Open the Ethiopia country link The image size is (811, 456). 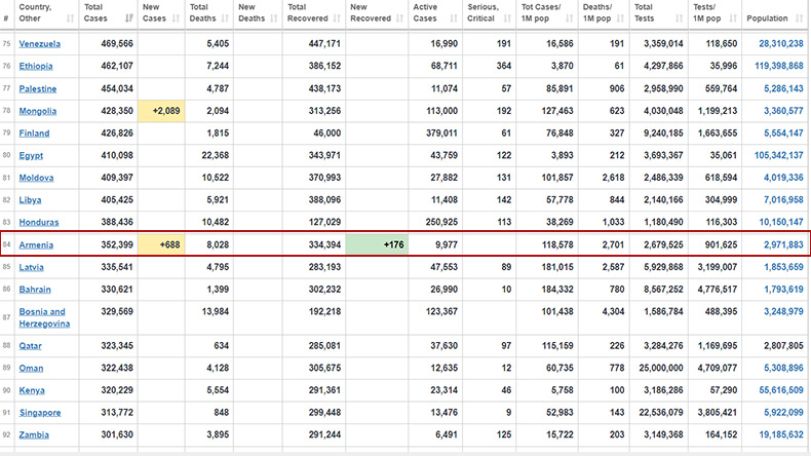coord(36,66)
